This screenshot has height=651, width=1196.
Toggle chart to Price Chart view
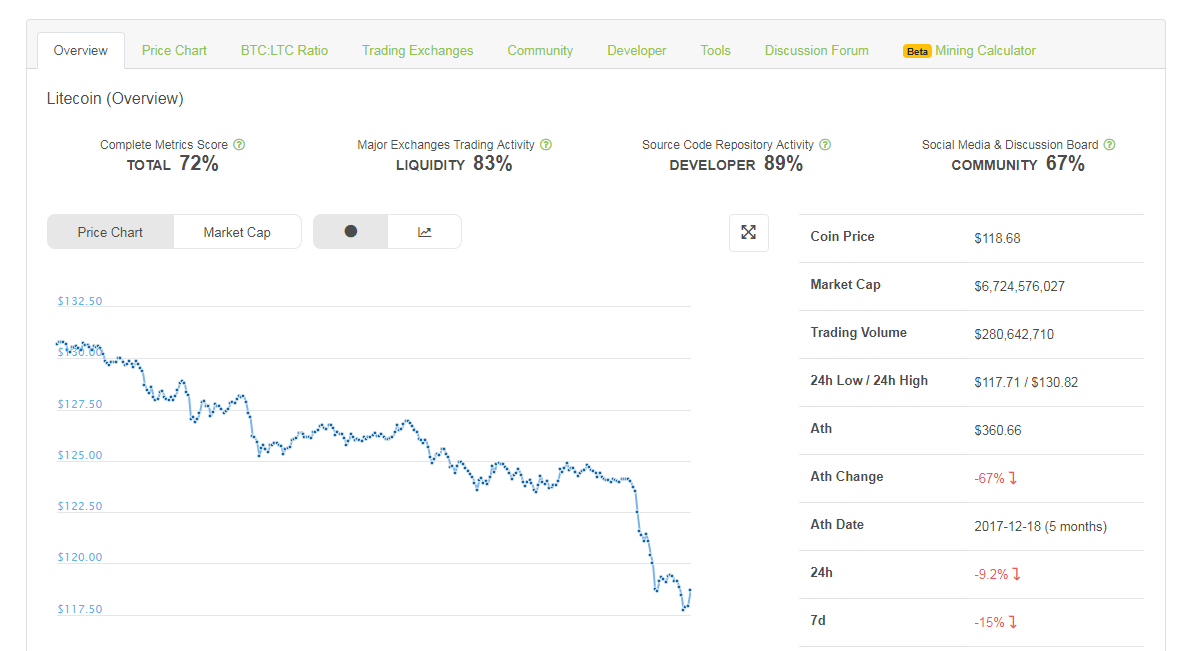click(110, 232)
